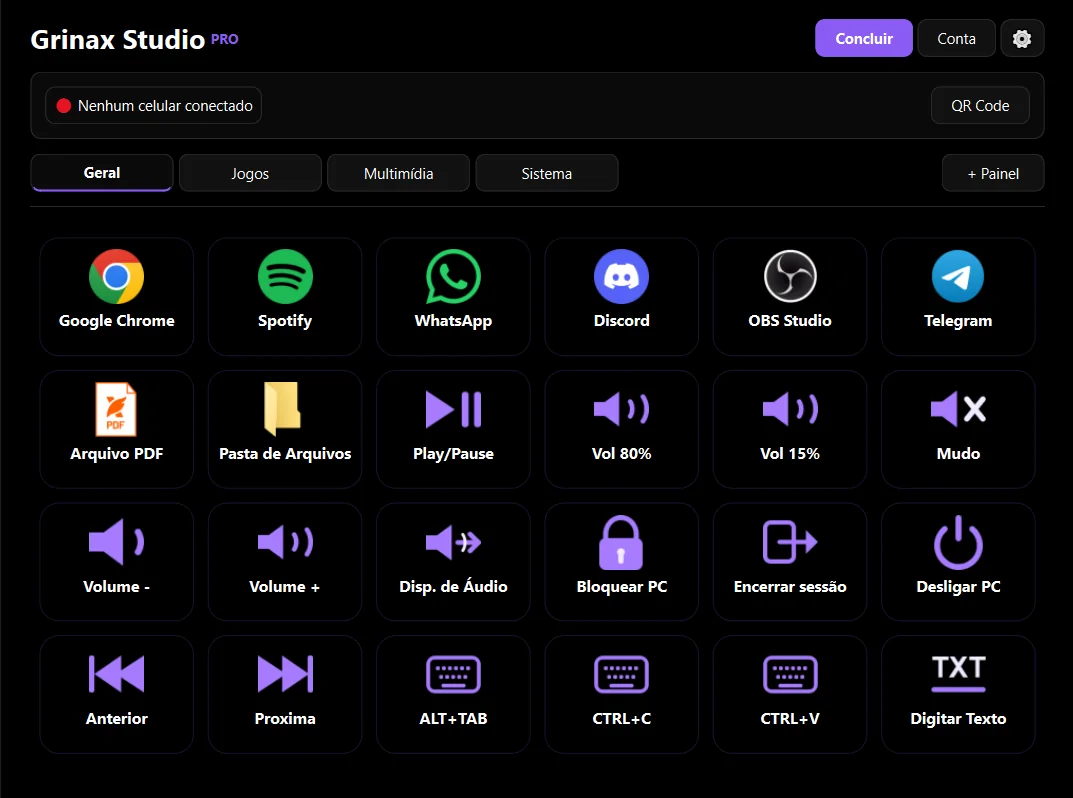Trigger the Play/Pause media tile
The width and height of the screenshot is (1073, 798).
pos(453,429)
